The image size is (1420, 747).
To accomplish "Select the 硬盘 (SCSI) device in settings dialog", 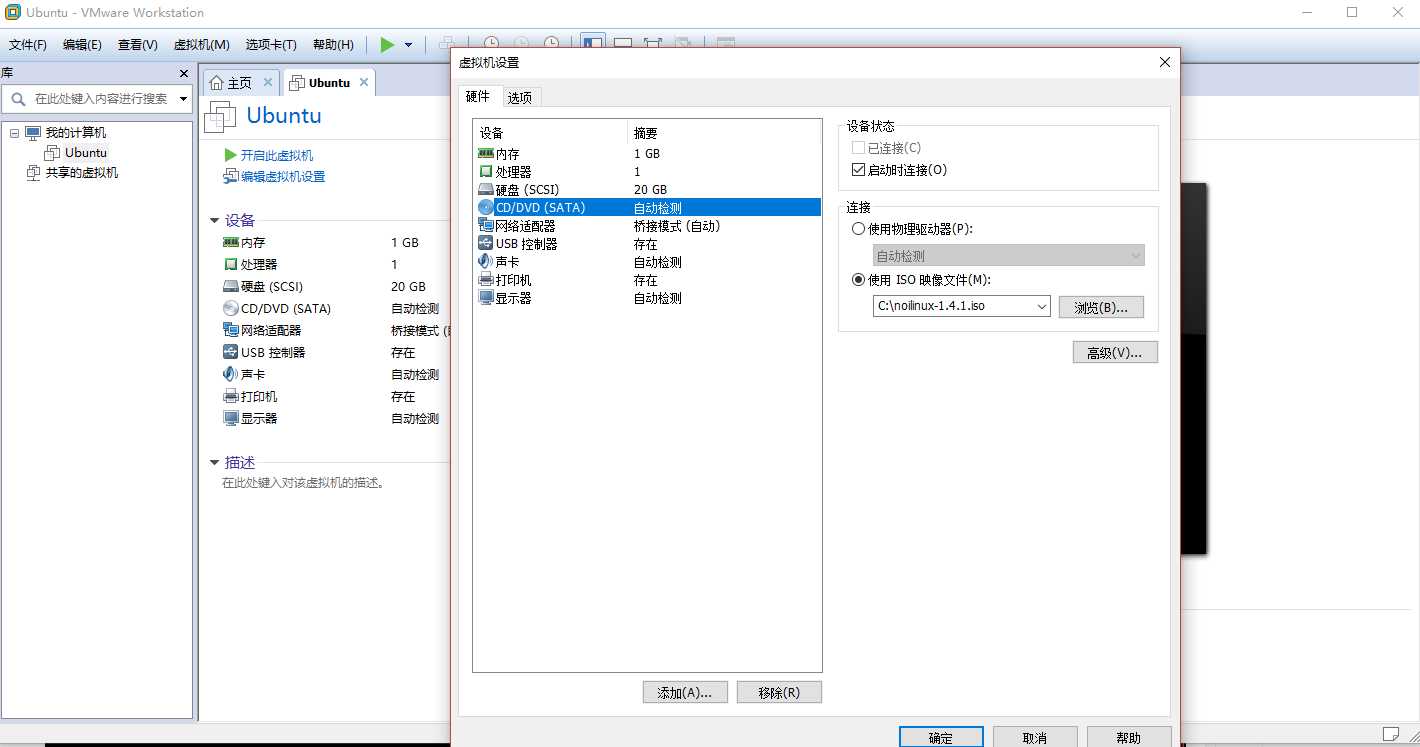I will [x=647, y=189].
